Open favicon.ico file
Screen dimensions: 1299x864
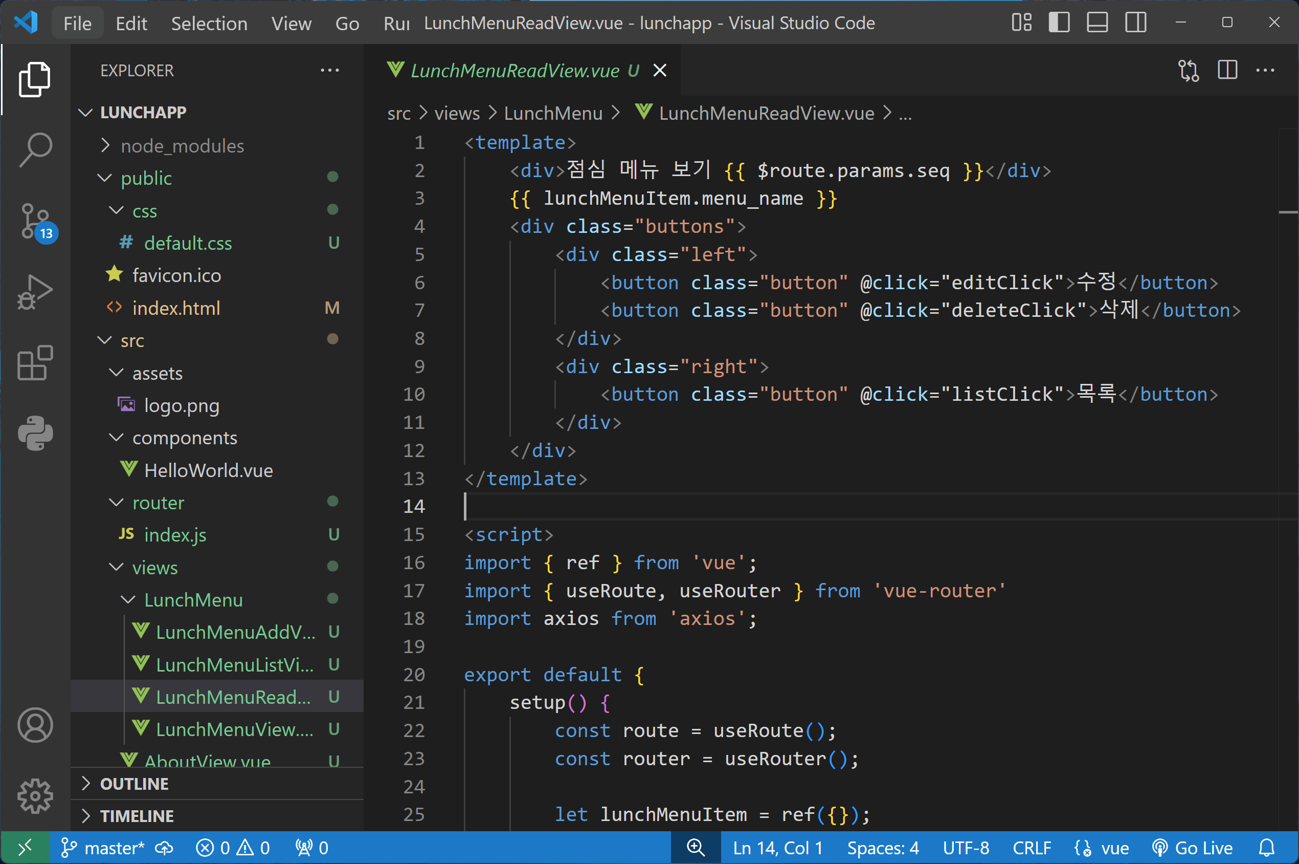(x=217, y=276)
